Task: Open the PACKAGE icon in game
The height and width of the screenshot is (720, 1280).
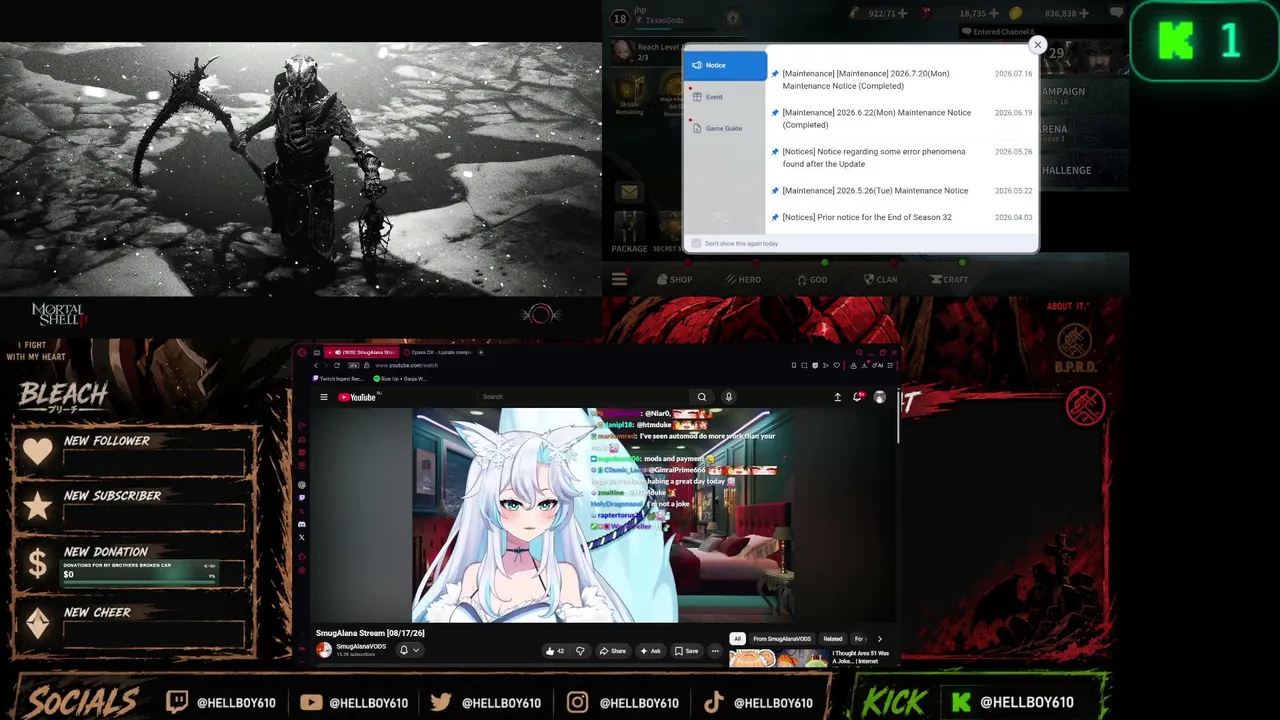Action: click(x=629, y=230)
